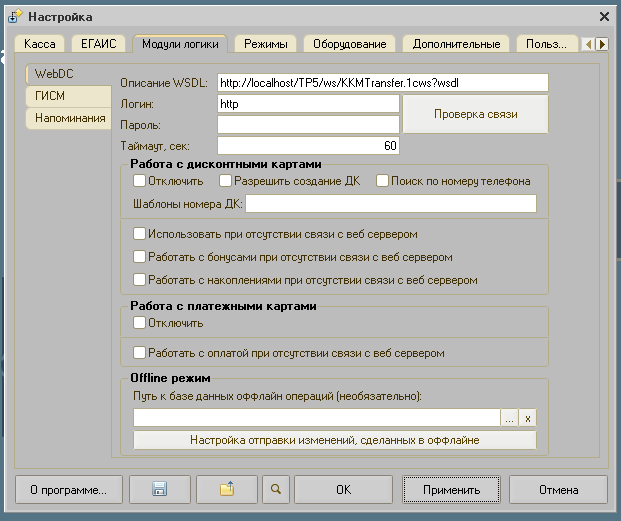
Task: Click the magnifying glass search button
Action: [275, 490]
